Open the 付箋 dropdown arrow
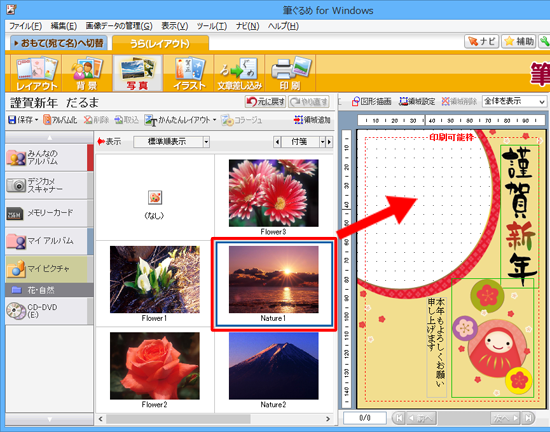 322,142
